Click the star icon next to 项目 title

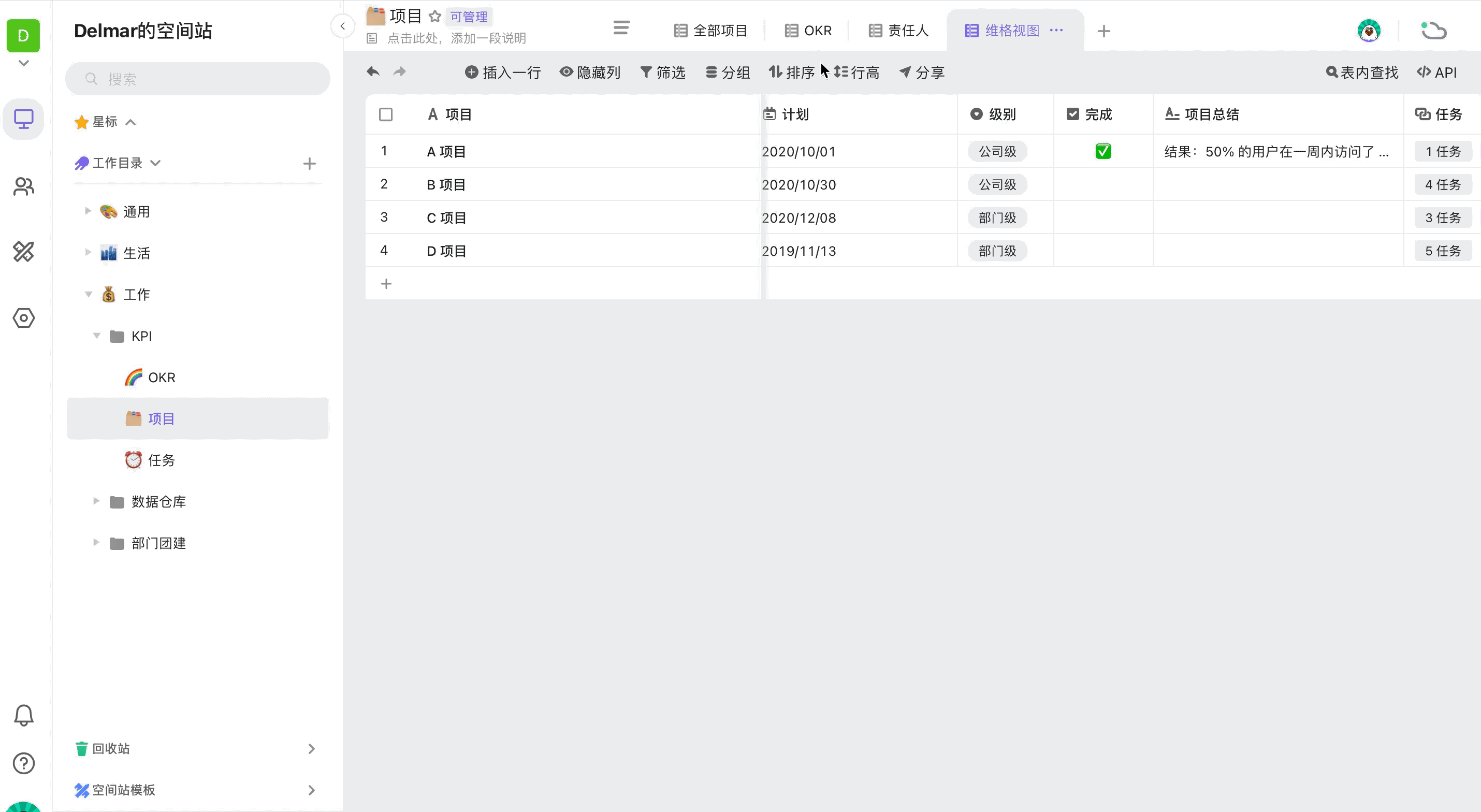pyautogui.click(x=435, y=16)
